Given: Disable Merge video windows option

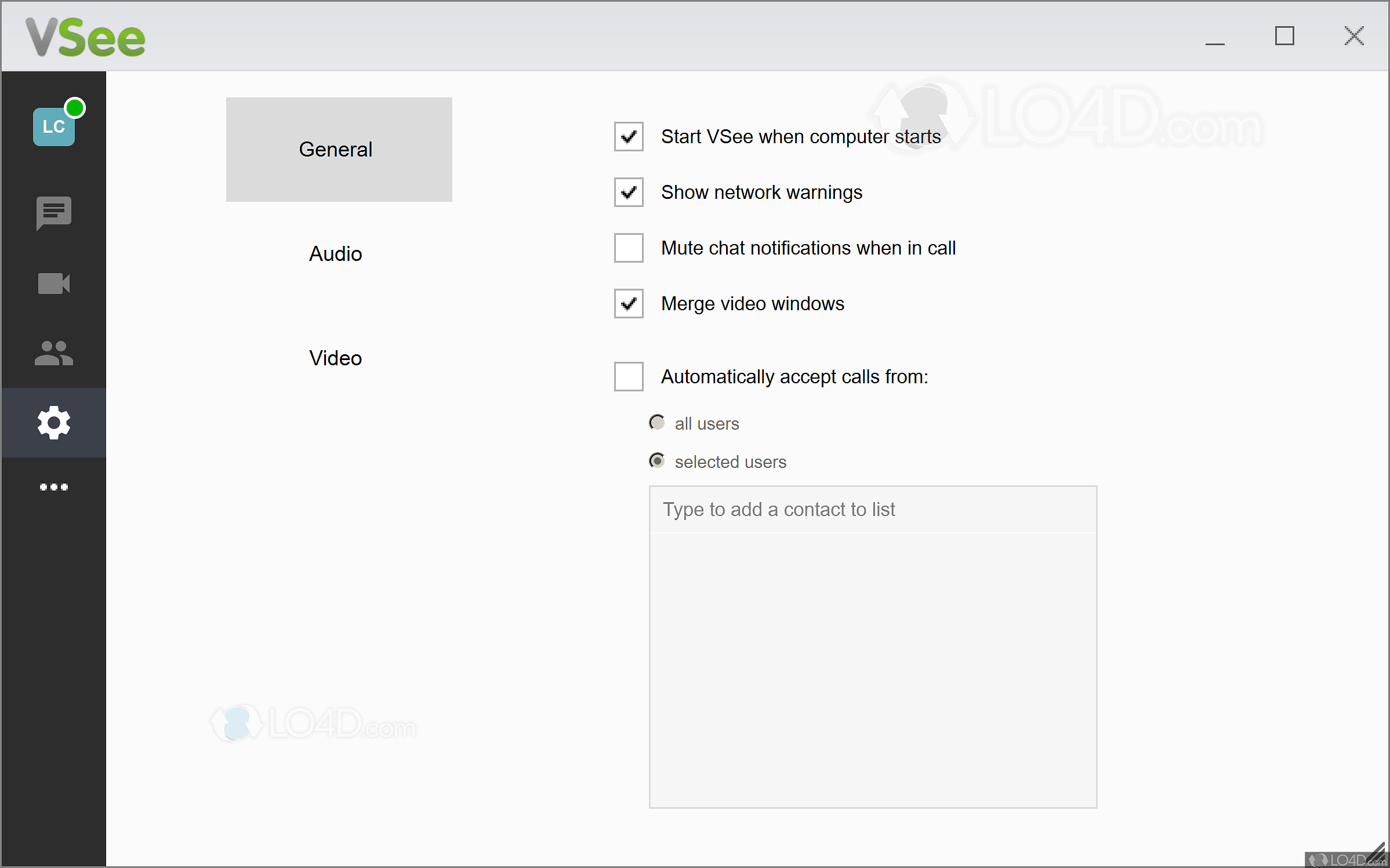Looking at the screenshot, I should pyautogui.click(x=629, y=304).
